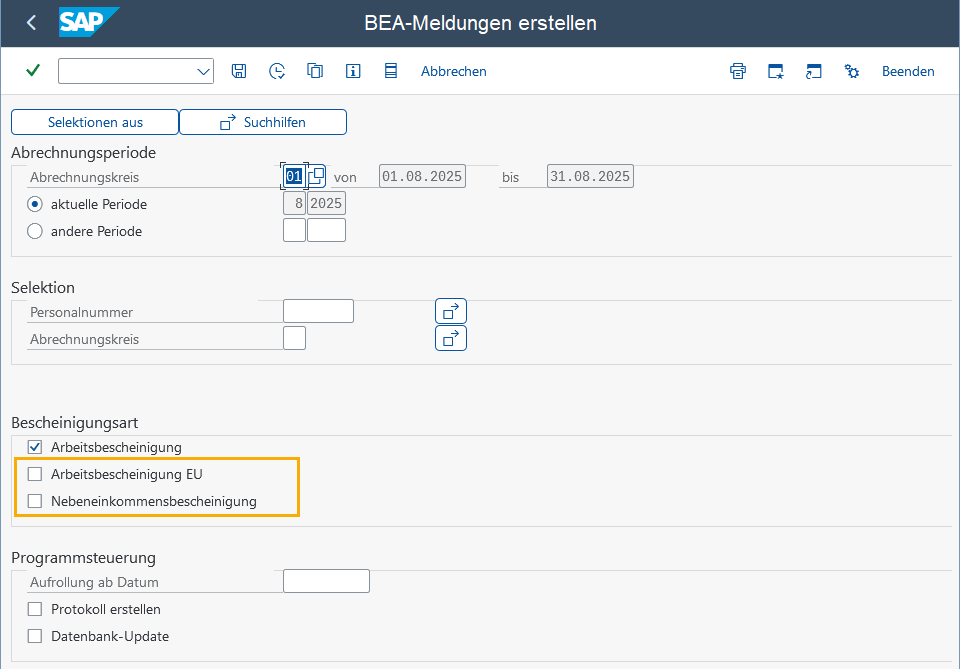Image resolution: width=960 pixels, height=669 pixels.
Task: Click the green checkmark confirm icon
Action: pyautogui.click(x=33, y=70)
